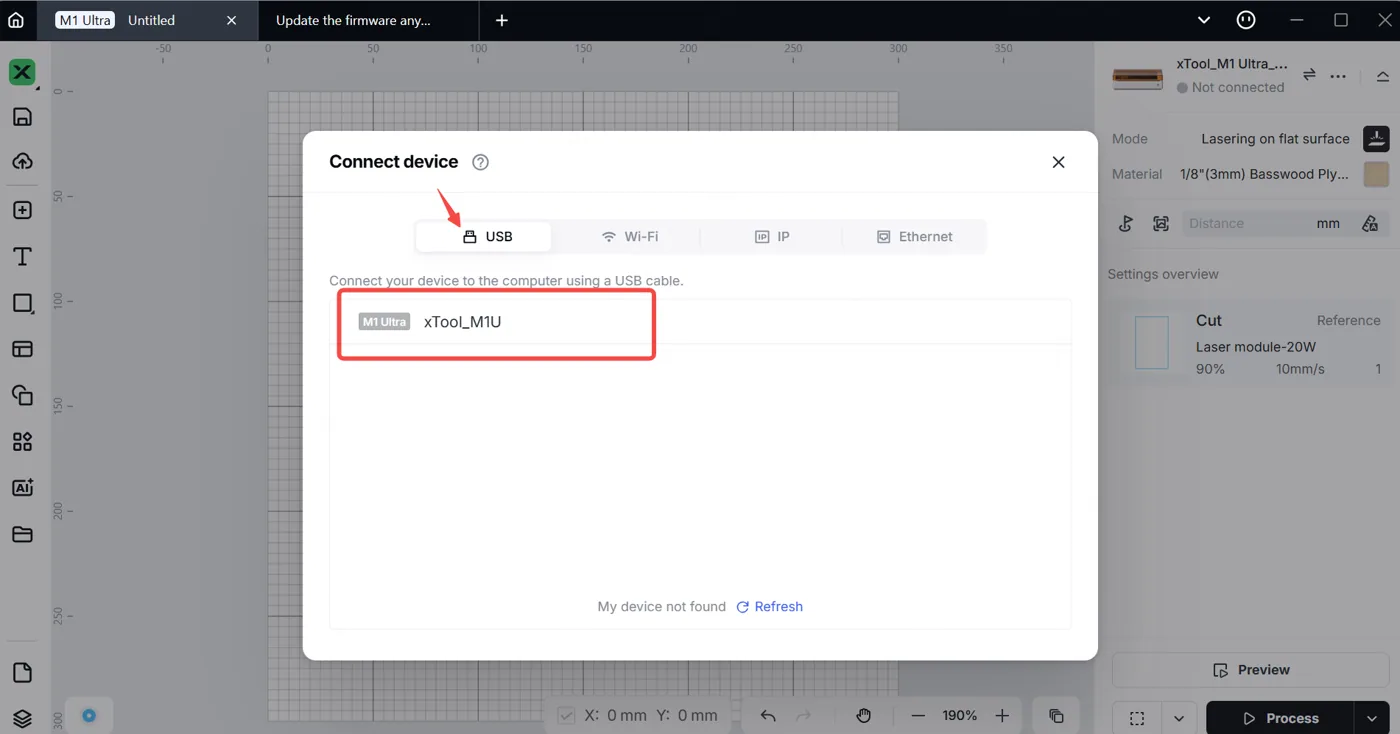Open the overlapping shapes icon in sidebar
The width and height of the screenshot is (1400, 734).
coord(22,395)
